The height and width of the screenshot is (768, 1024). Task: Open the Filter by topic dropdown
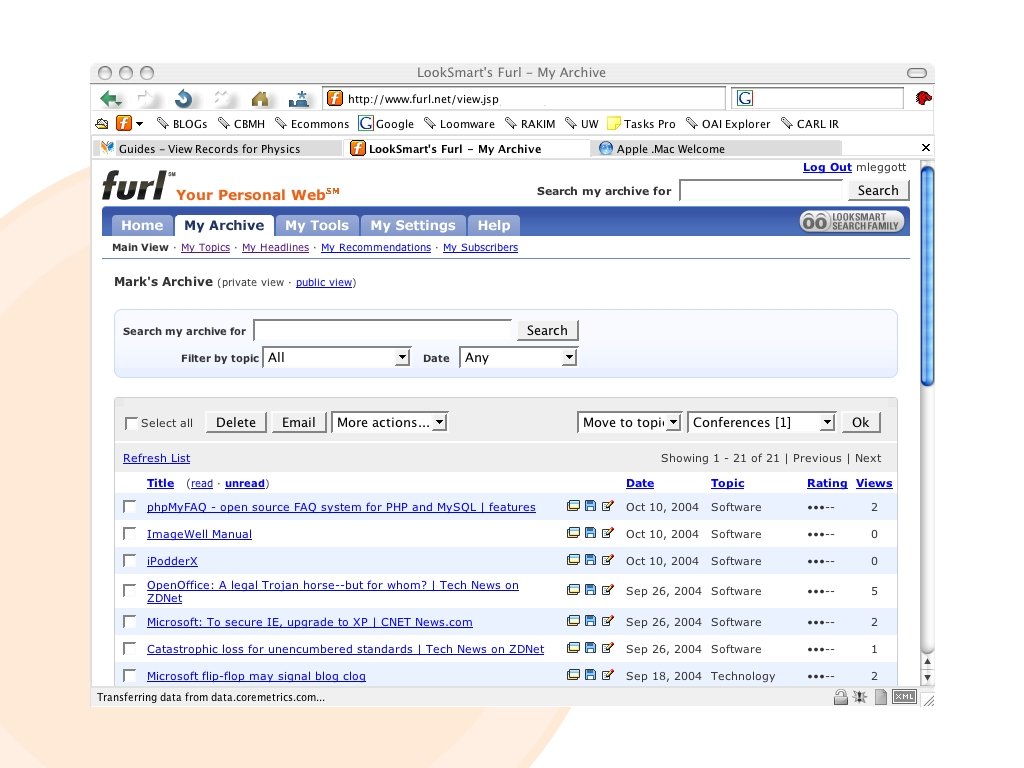[x=336, y=357]
